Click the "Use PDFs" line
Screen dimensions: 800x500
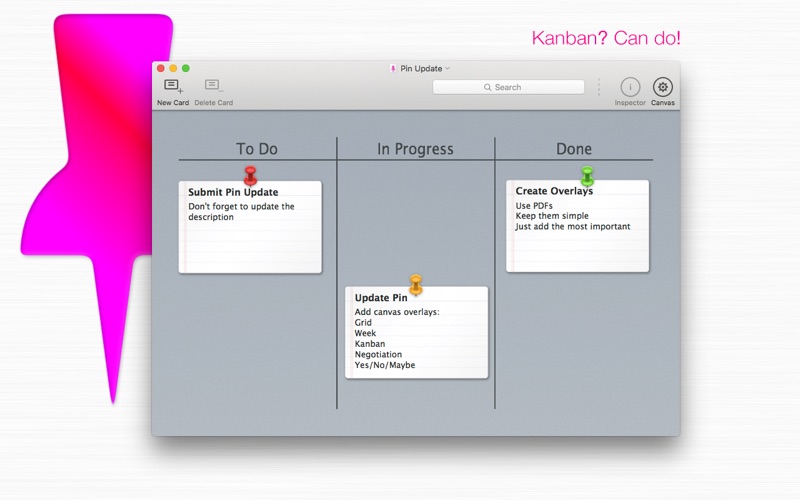coord(534,206)
